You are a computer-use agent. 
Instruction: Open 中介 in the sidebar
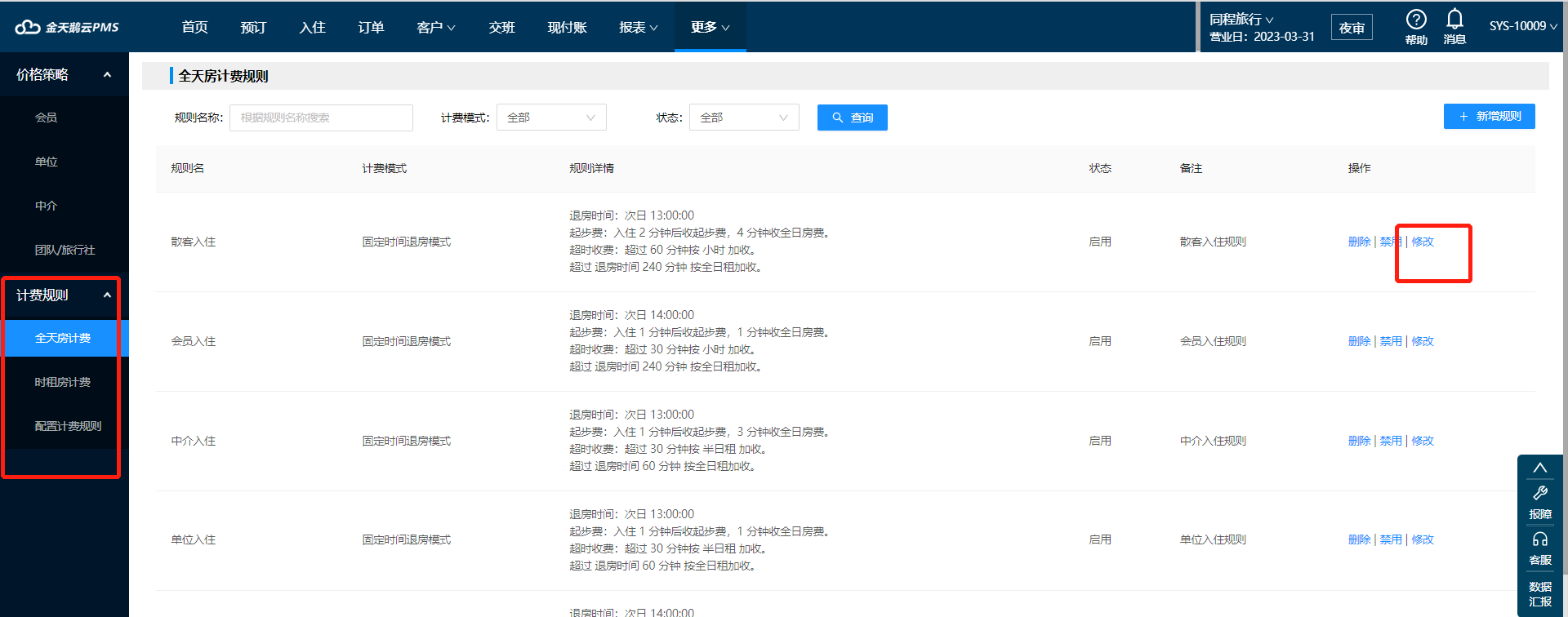pos(46,206)
